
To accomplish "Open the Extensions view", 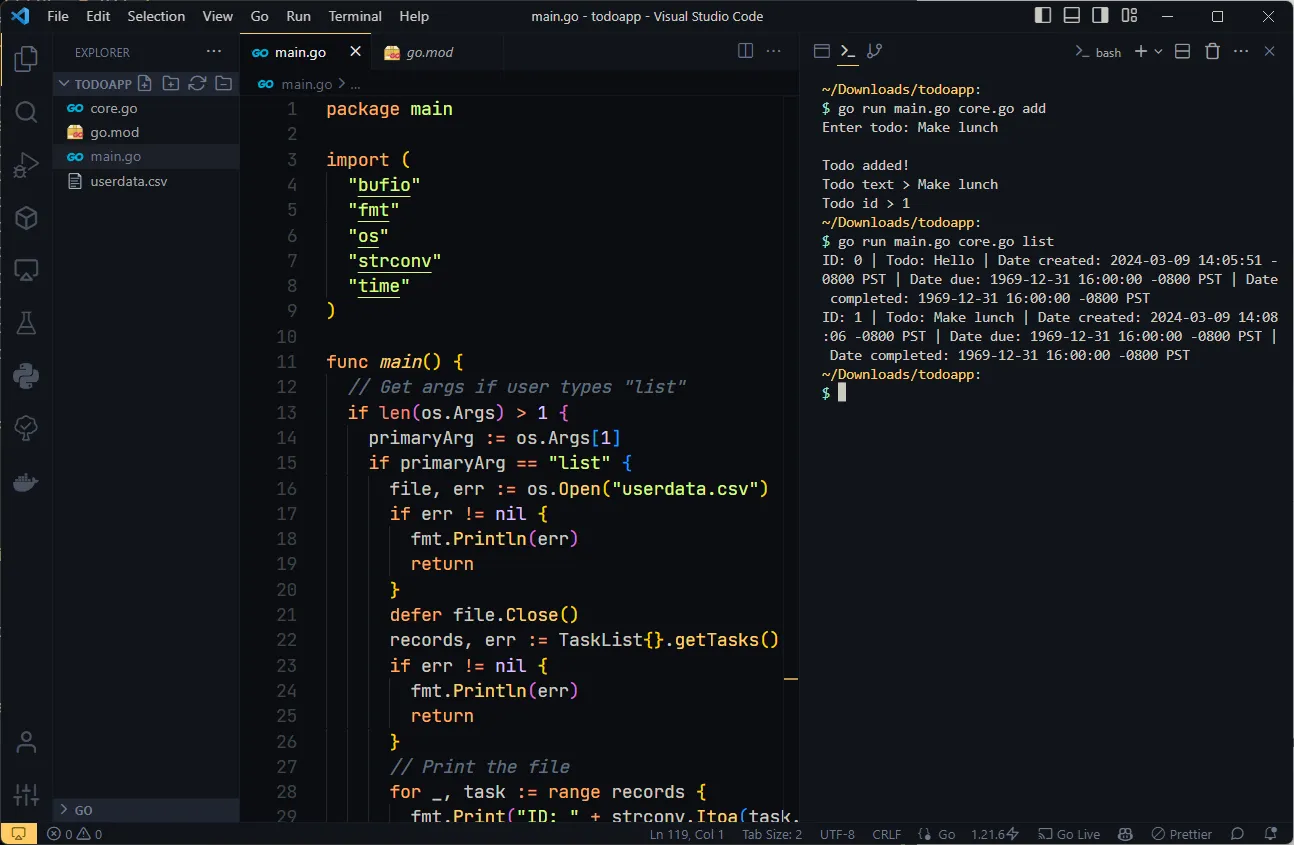I will click(x=26, y=217).
